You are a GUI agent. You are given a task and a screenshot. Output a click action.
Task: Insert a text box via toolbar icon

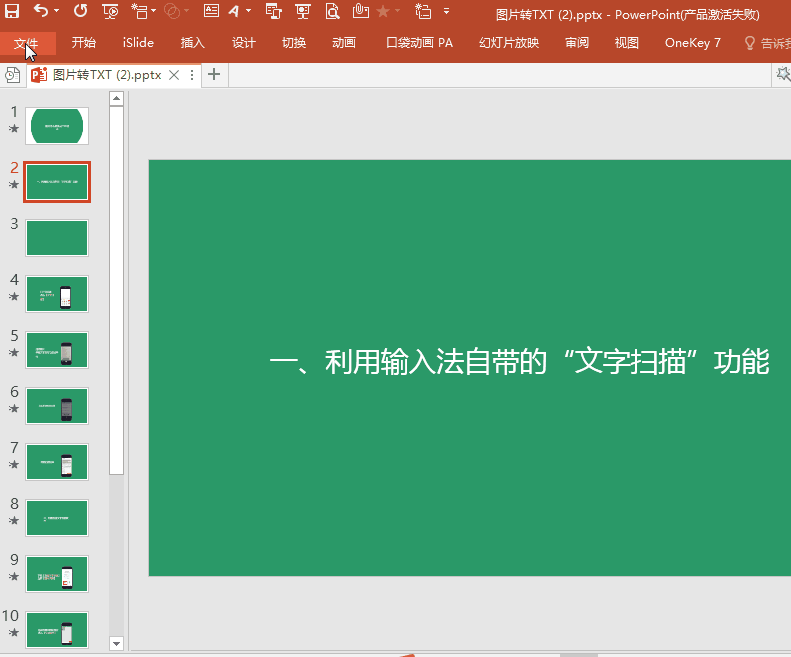[211, 11]
